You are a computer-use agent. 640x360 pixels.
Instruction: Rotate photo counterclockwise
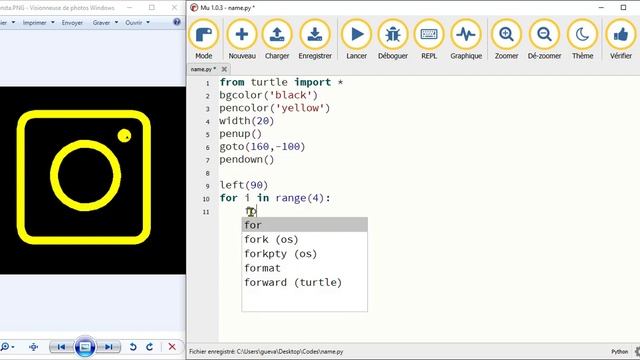[x=133, y=347]
